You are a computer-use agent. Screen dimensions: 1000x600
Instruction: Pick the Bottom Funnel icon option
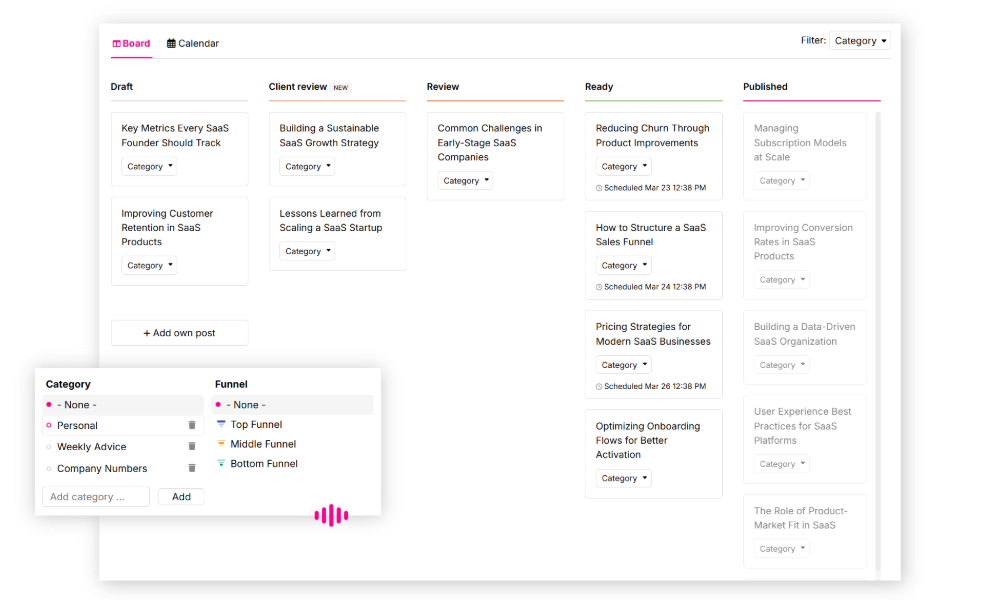pyautogui.click(x=221, y=464)
